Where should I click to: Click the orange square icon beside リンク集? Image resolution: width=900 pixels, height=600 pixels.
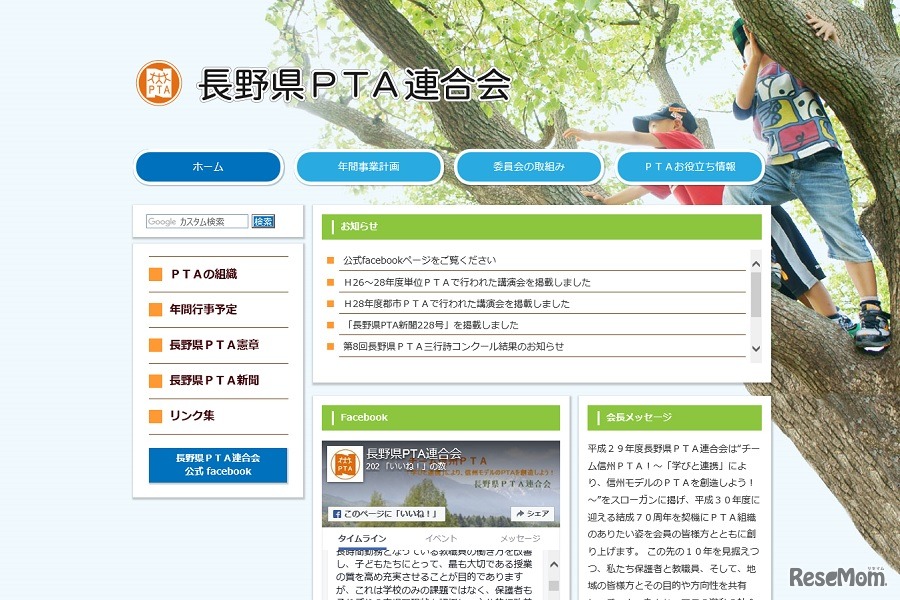click(x=156, y=415)
